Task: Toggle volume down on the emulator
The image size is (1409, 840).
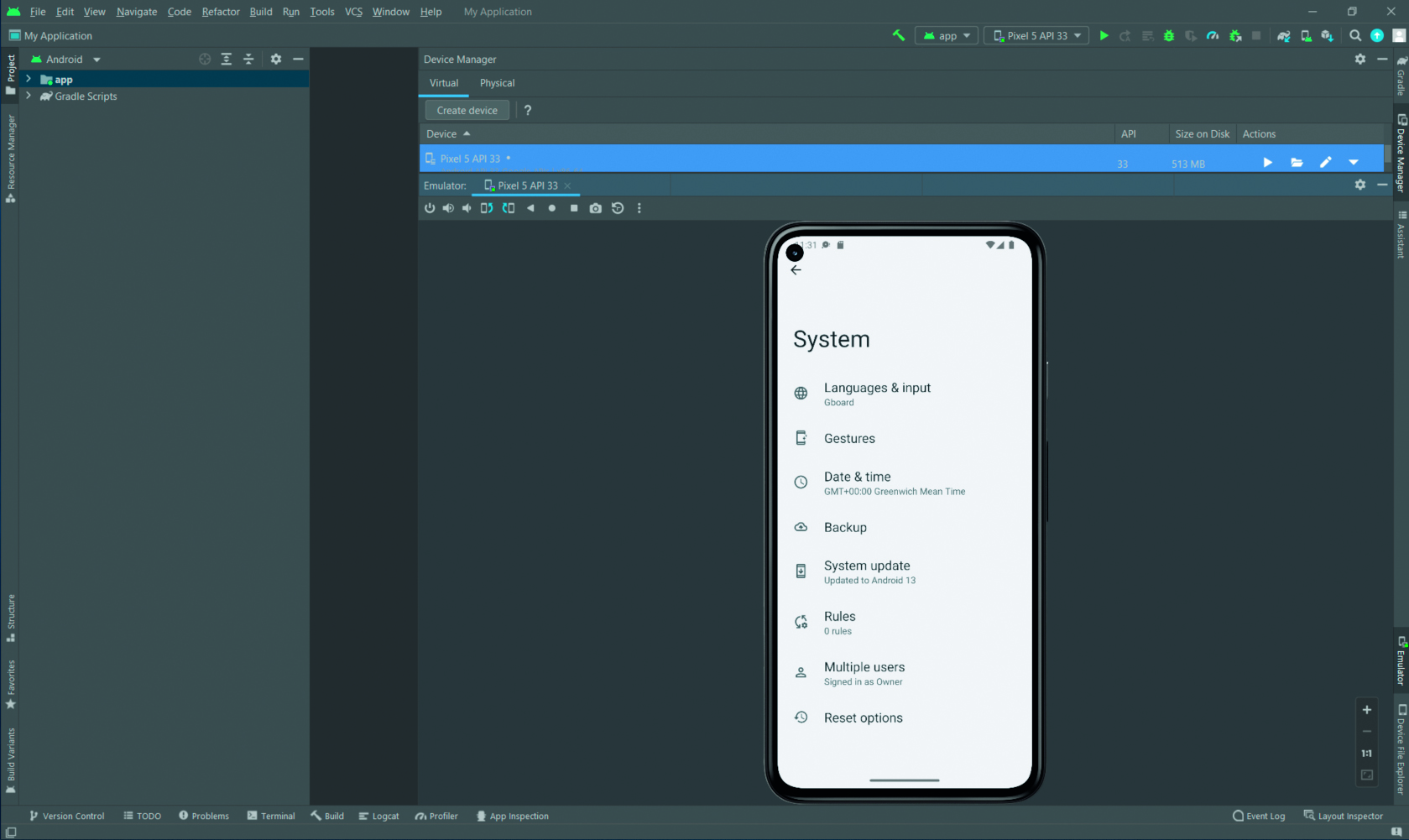Action: 467,208
